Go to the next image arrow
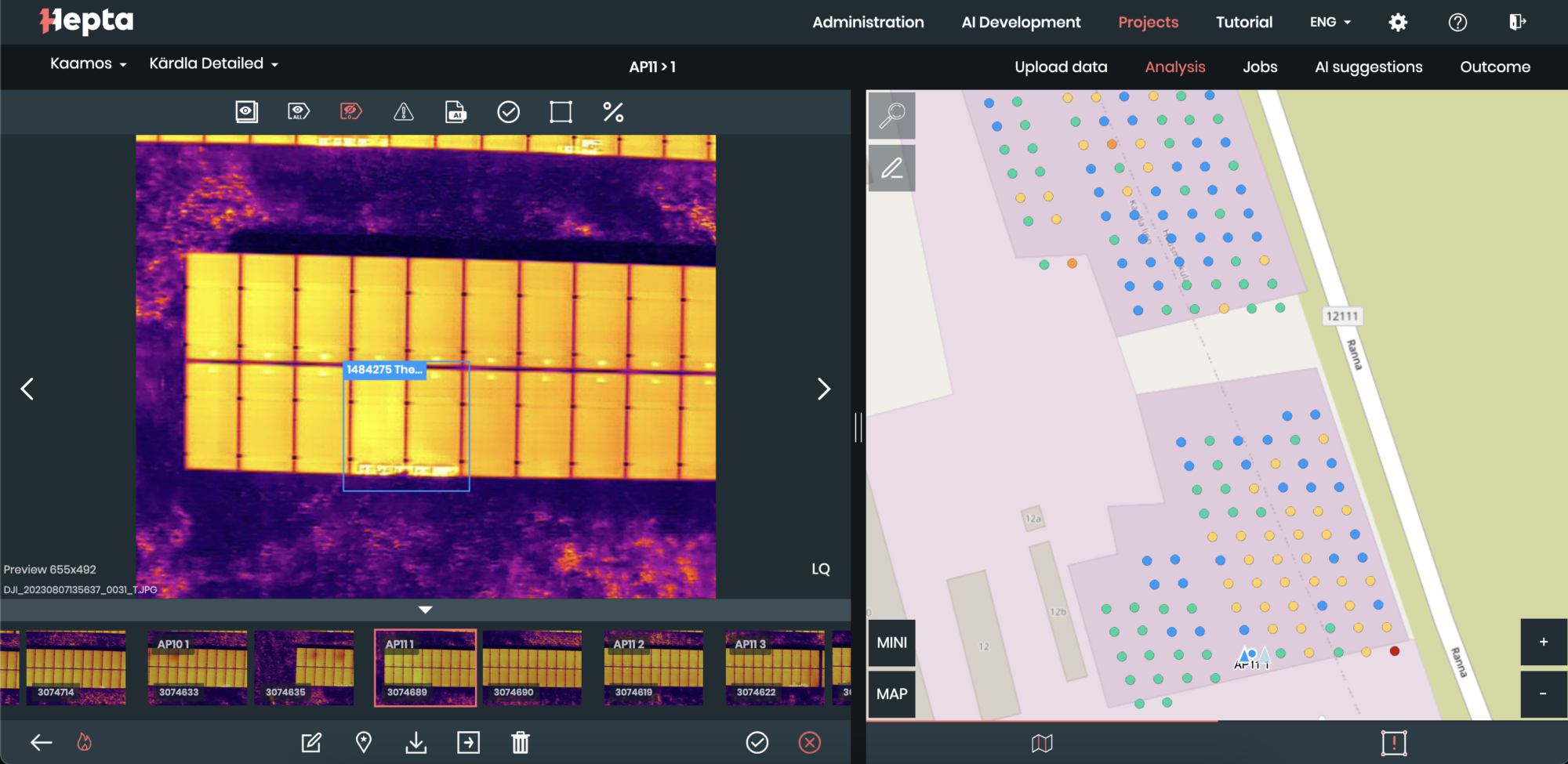Screen dimensions: 1568x764 pos(823,389)
